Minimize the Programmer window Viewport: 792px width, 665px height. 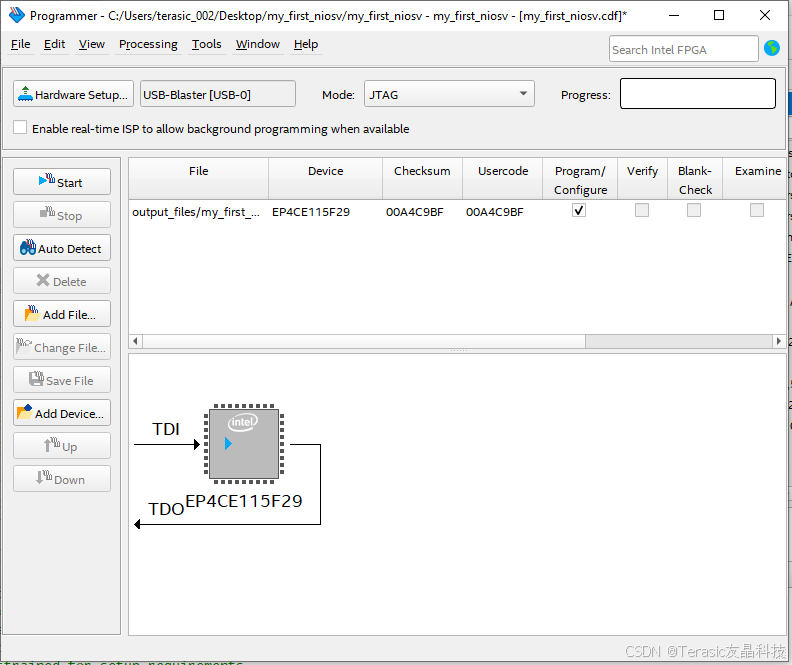coord(674,15)
